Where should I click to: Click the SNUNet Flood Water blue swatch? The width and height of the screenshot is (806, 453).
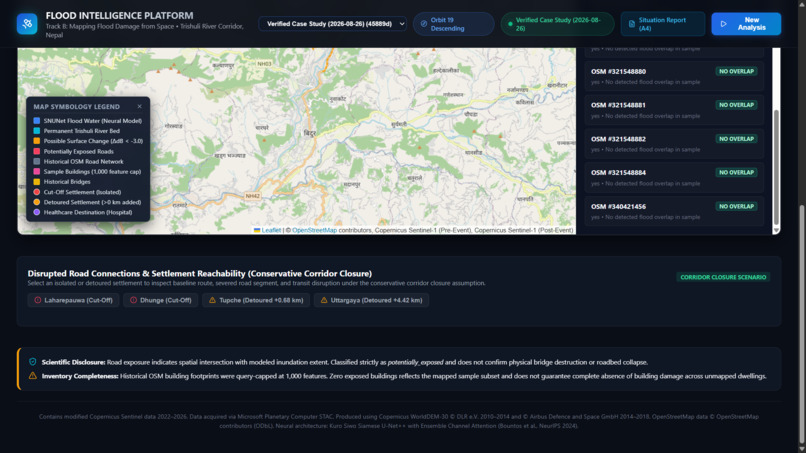(36, 121)
